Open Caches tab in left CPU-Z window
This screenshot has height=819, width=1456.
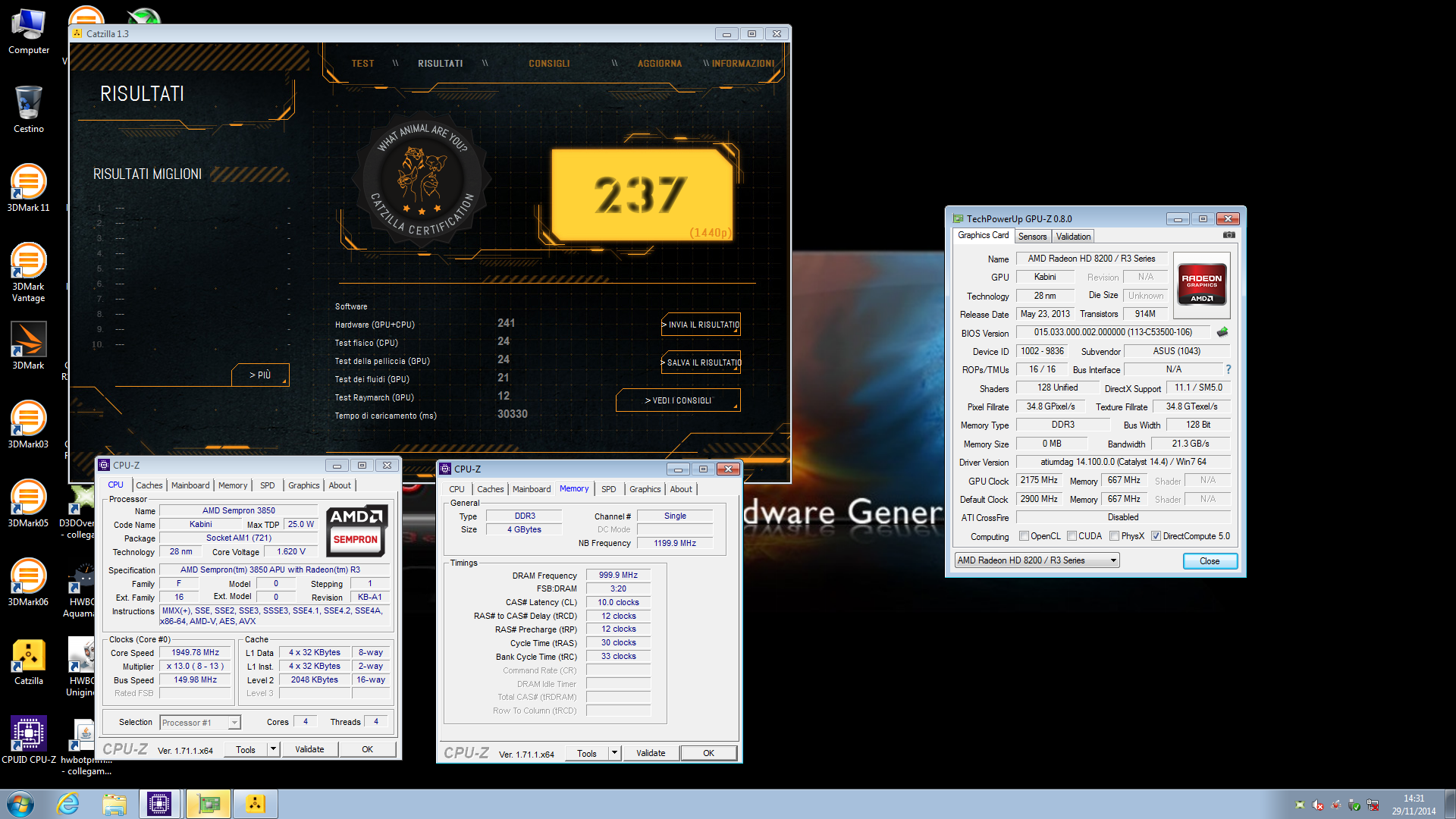pyautogui.click(x=149, y=485)
